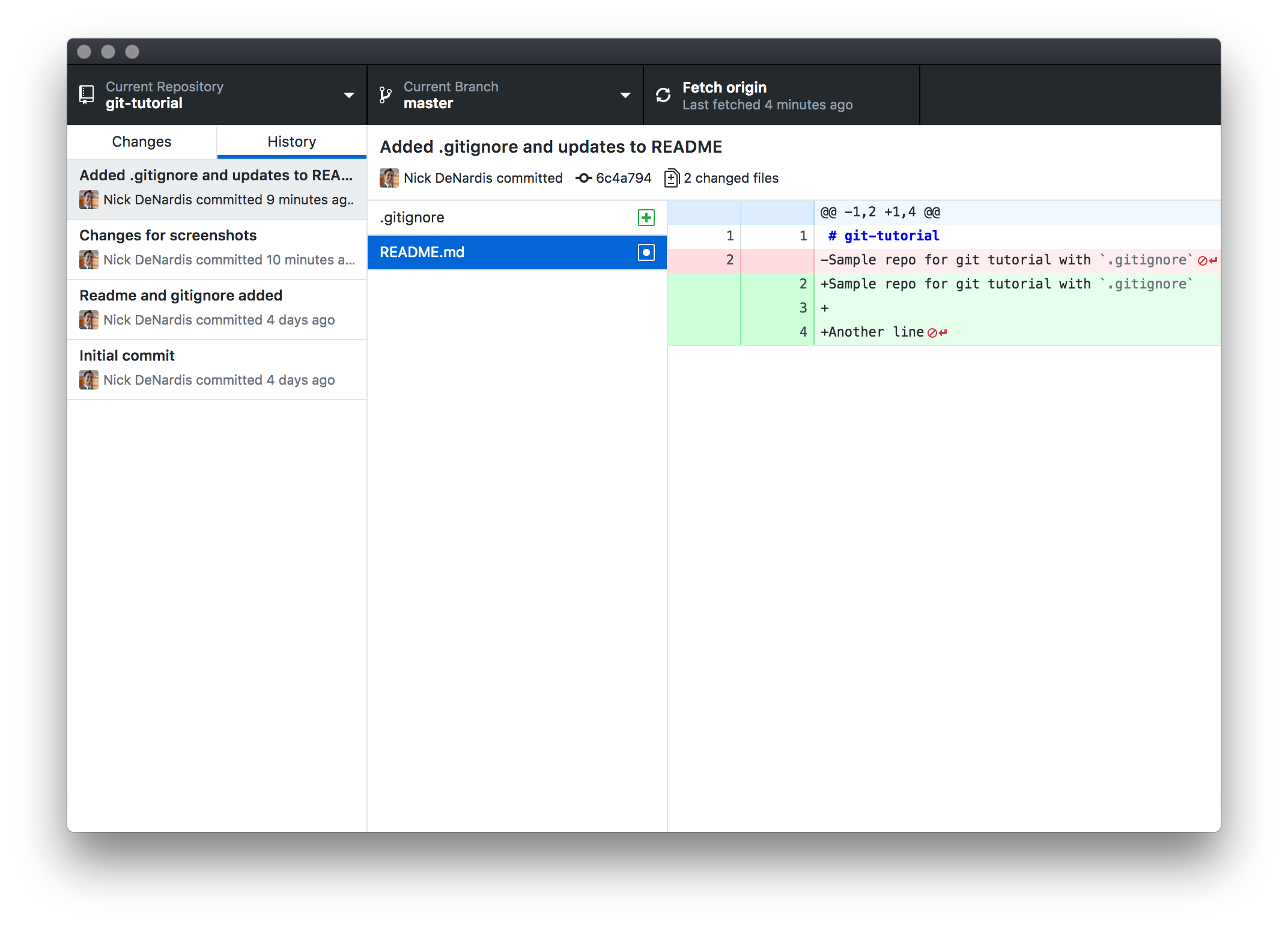Switch to the History tab

pyautogui.click(x=291, y=141)
